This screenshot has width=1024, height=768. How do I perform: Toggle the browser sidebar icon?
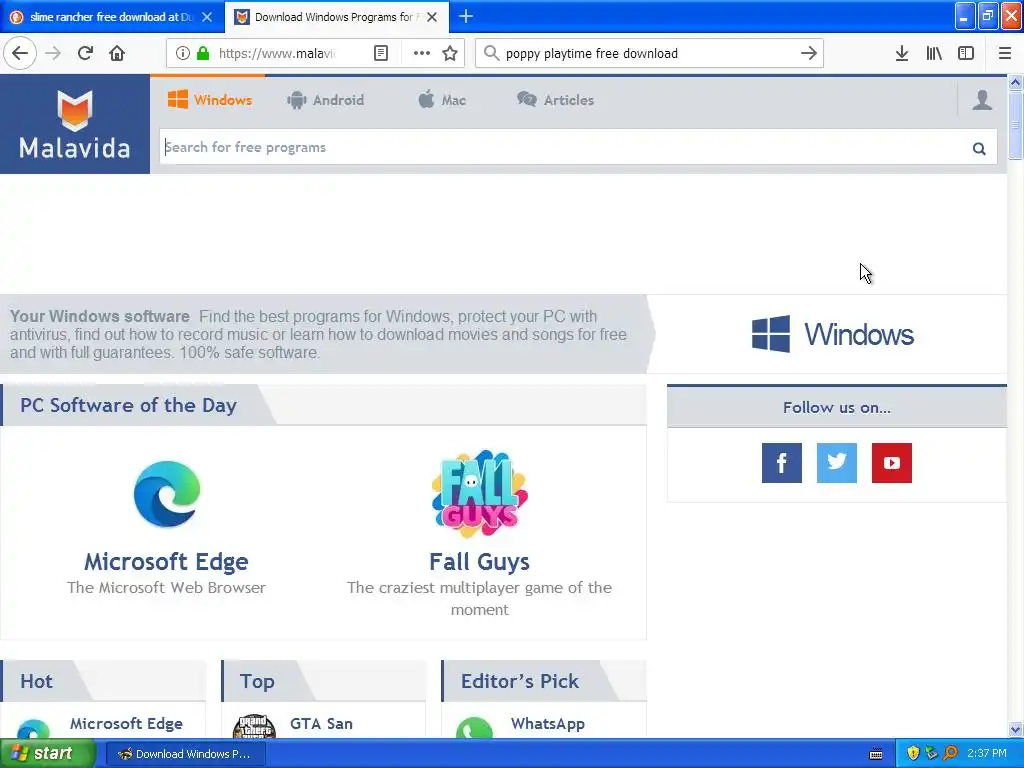coord(966,53)
